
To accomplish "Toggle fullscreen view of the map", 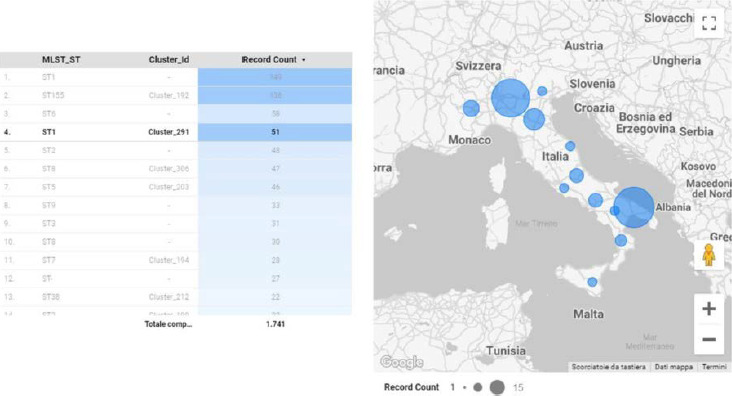I will [x=709, y=23].
